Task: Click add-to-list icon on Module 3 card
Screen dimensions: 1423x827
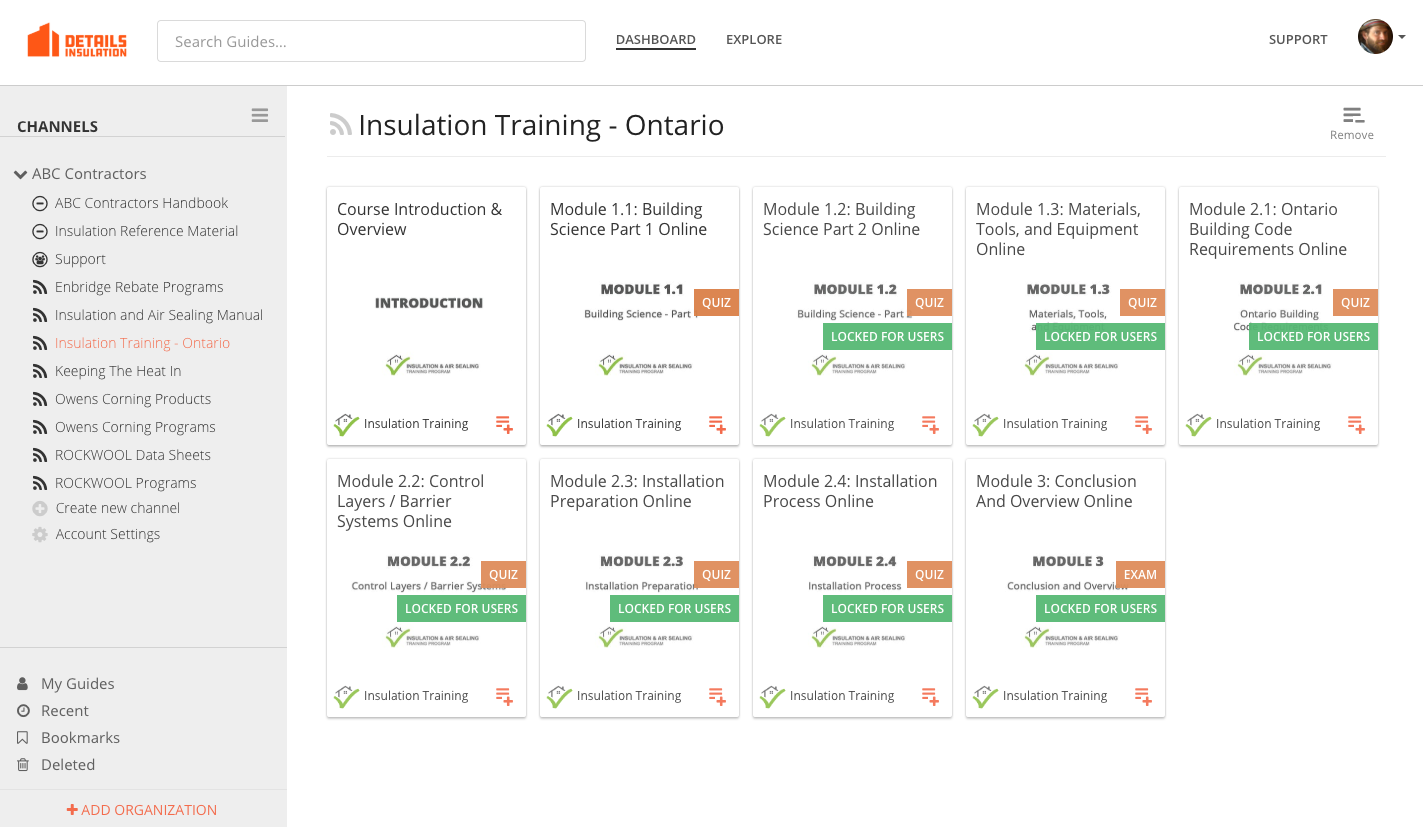Action: pos(1143,697)
